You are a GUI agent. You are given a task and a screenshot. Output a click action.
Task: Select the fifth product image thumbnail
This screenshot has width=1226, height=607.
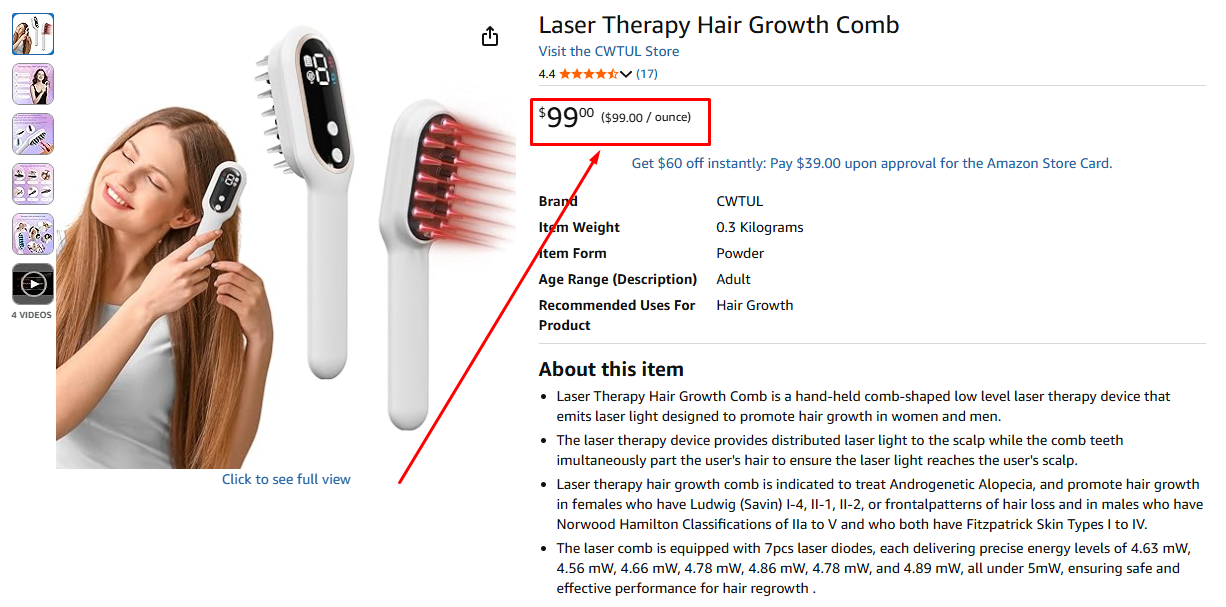click(x=33, y=234)
